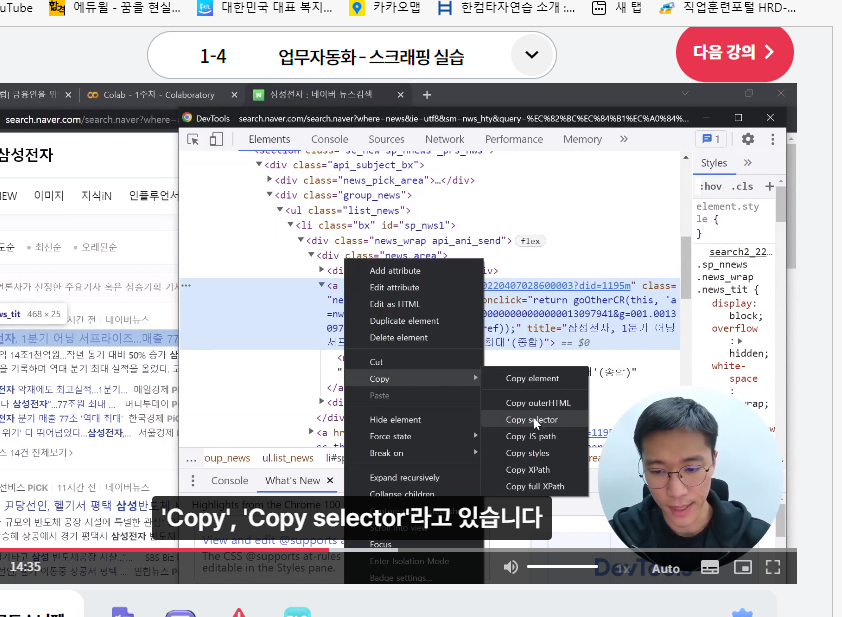Toggle the :hov element state option
This screenshot has height=617, width=842.
pyautogui.click(x=710, y=186)
